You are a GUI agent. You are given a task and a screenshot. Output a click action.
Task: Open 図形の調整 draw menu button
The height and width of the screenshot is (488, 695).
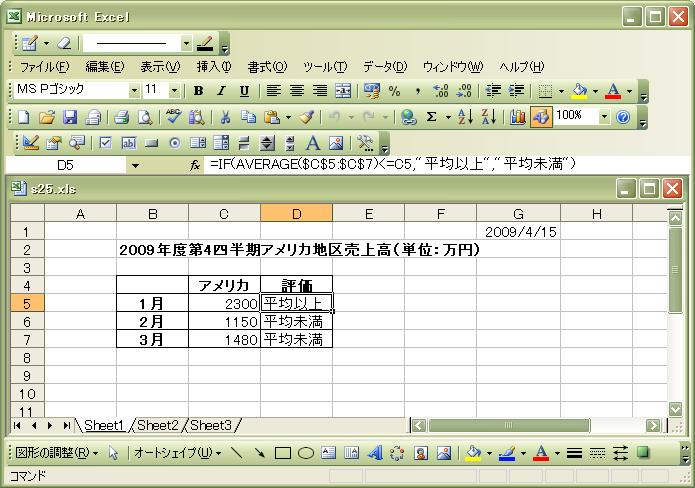(x=56, y=453)
